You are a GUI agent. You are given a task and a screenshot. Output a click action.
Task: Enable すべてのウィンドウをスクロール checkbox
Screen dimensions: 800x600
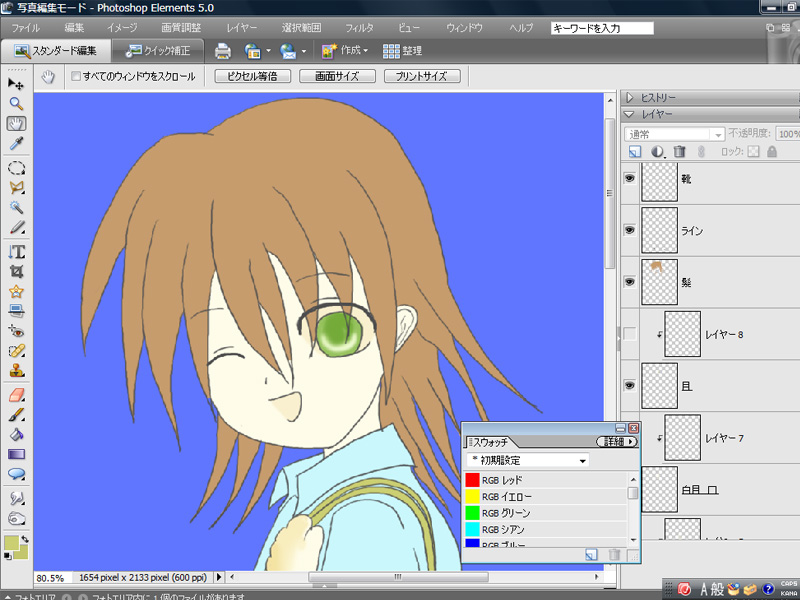(77, 76)
